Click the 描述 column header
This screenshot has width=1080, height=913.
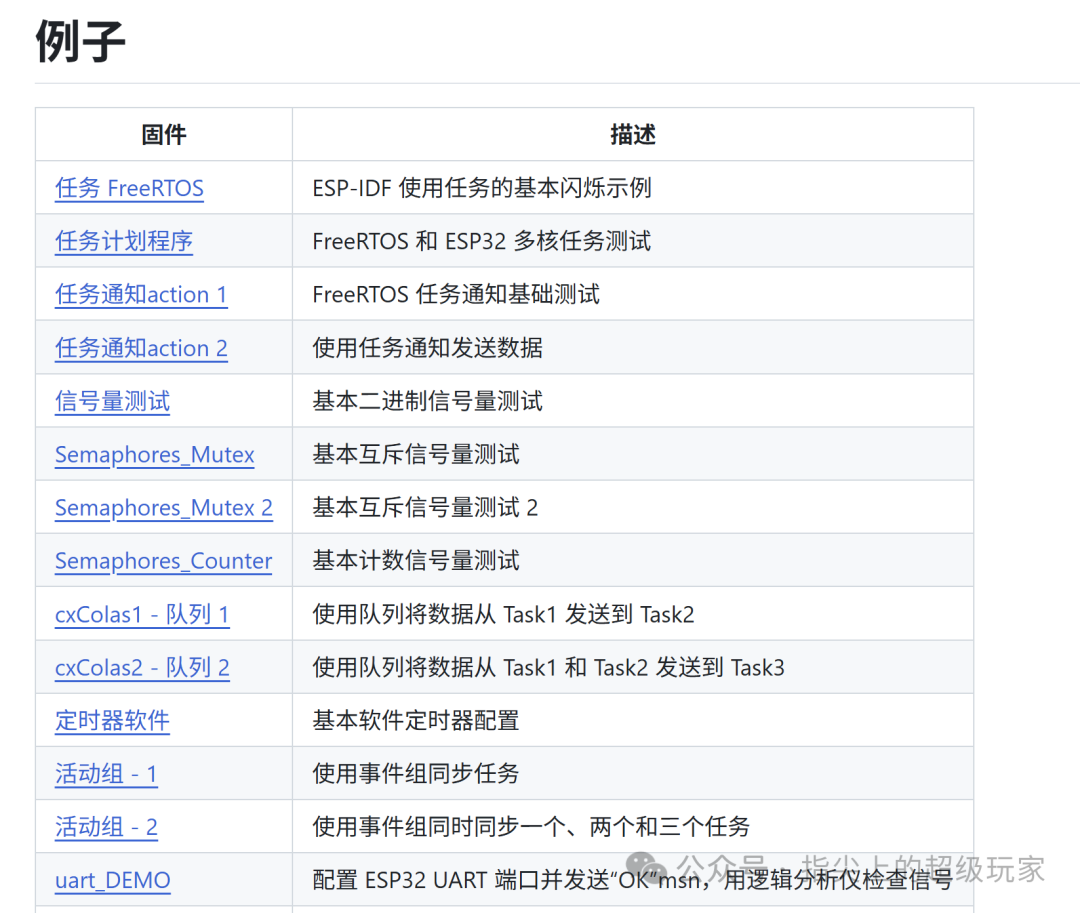(x=633, y=134)
